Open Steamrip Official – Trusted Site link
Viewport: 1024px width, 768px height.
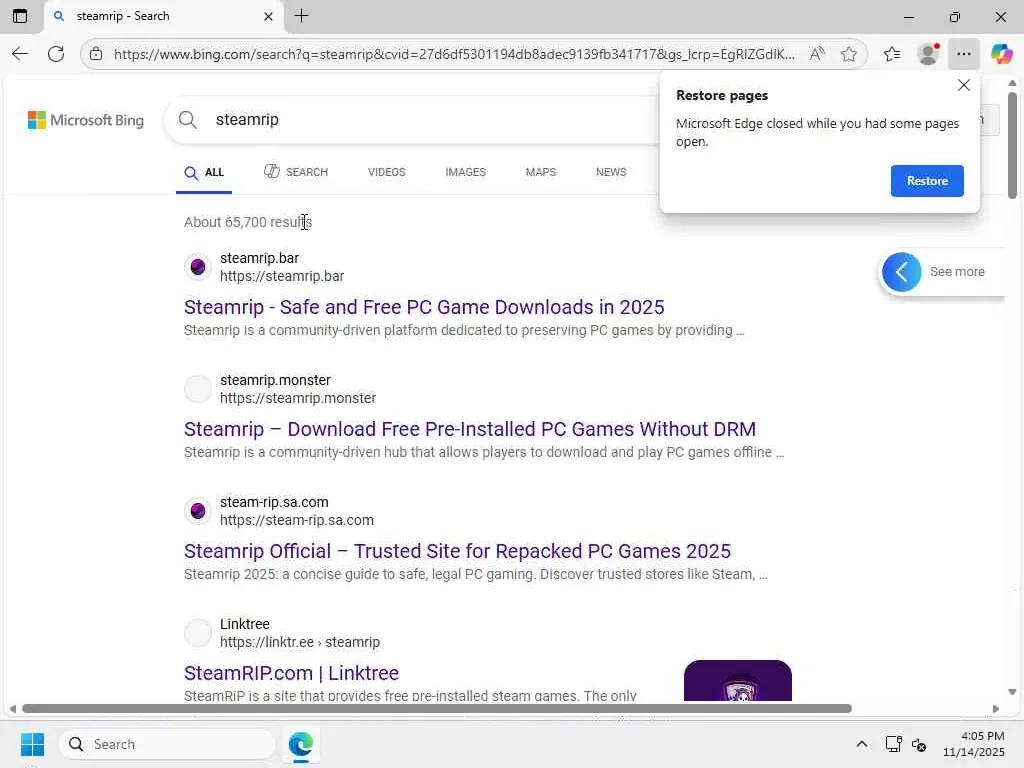tap(457, 551)
